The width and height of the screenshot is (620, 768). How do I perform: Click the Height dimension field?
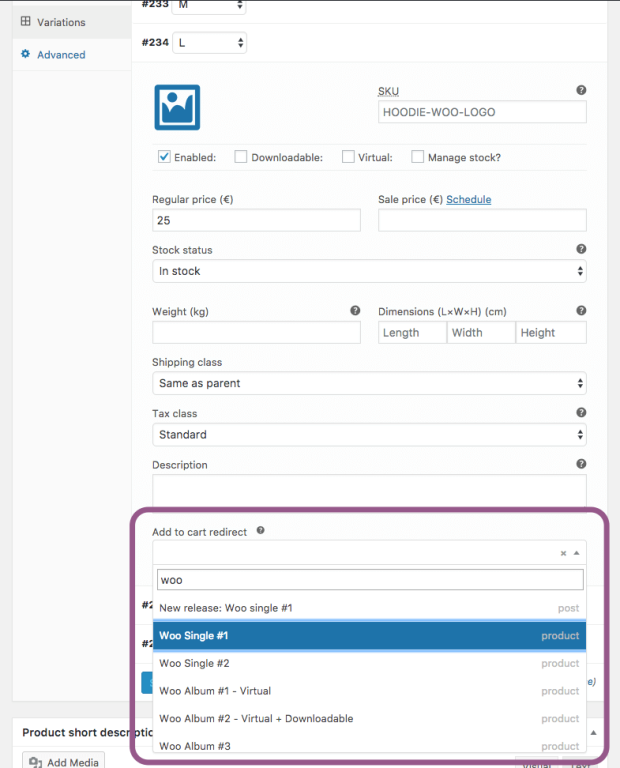[551, 333]
